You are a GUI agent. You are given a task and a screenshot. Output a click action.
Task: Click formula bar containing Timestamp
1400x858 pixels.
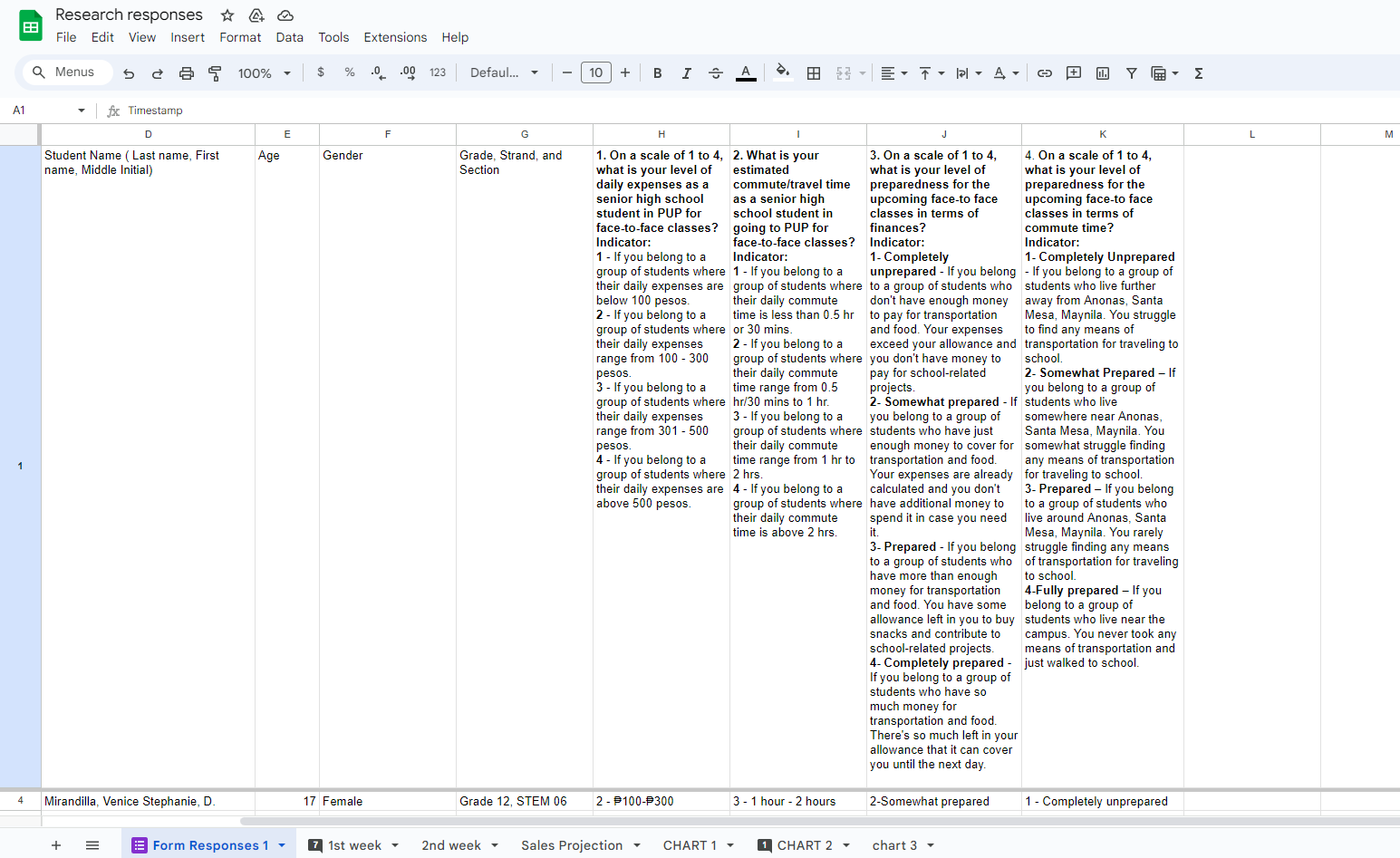coord(761,111)
